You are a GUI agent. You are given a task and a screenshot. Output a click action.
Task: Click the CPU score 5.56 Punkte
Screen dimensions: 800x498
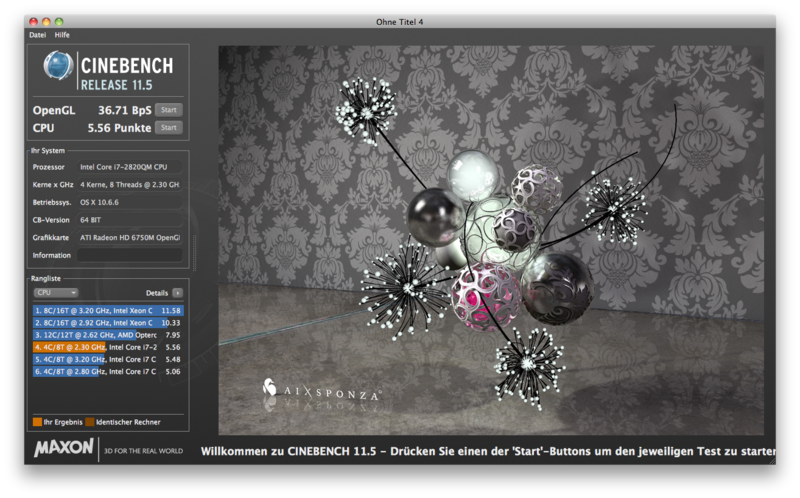(119, 128)
